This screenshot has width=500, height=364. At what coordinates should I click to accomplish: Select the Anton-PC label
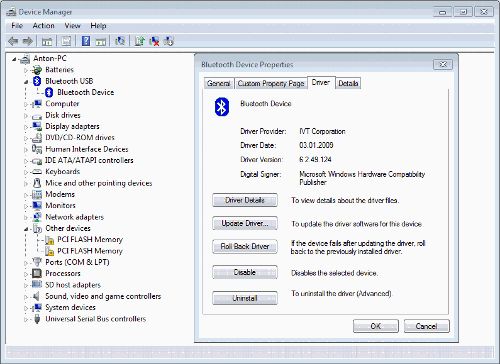click(x=50, y=59)
